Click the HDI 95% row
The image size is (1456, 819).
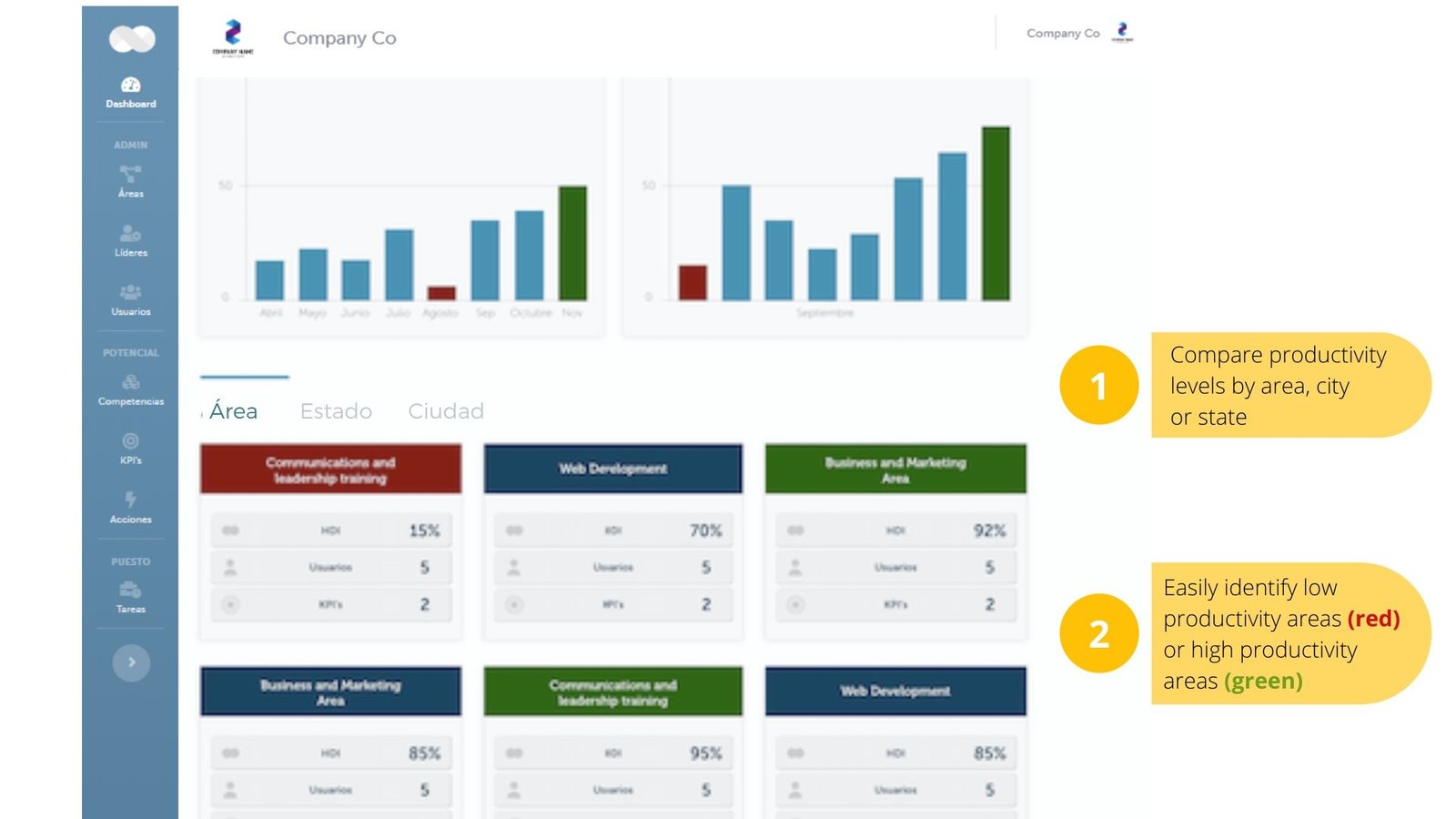coord(613,753)
